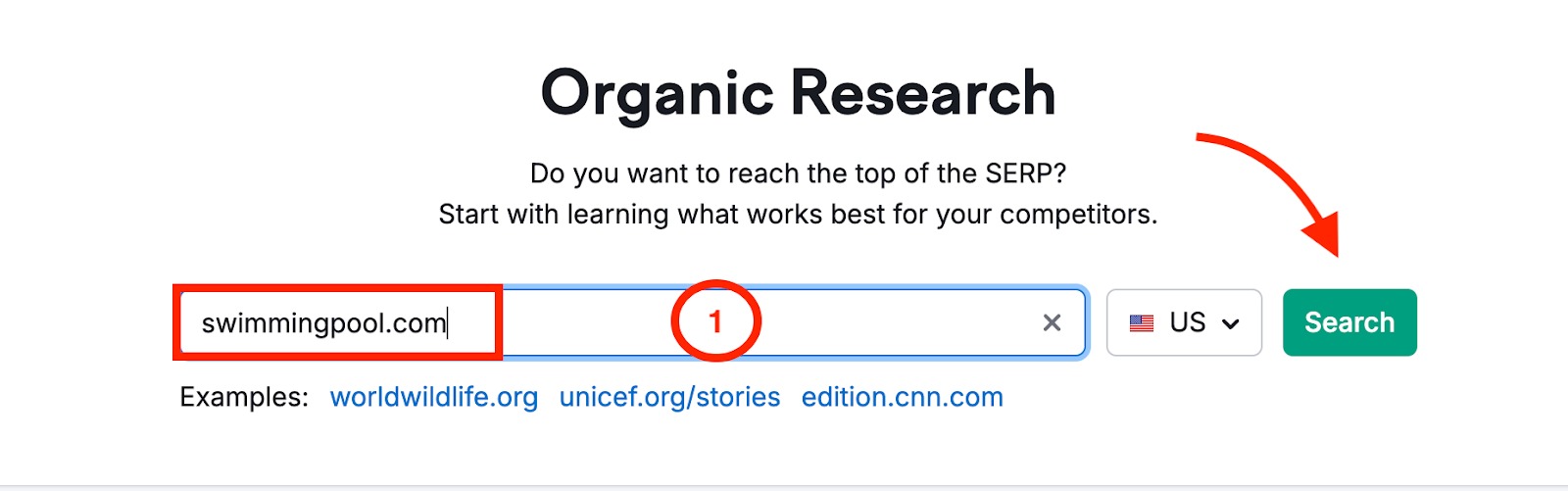This screenshot has width=1568, height=491.
Task: Click the 'Do you want to reach' subtitle
Action: (798, 173)
